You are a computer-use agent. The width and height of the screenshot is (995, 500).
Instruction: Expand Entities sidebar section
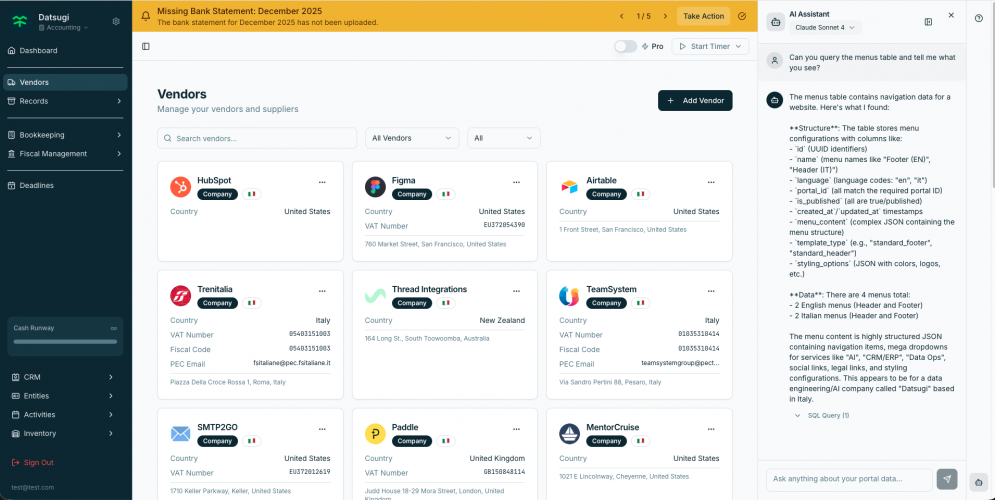63,396
